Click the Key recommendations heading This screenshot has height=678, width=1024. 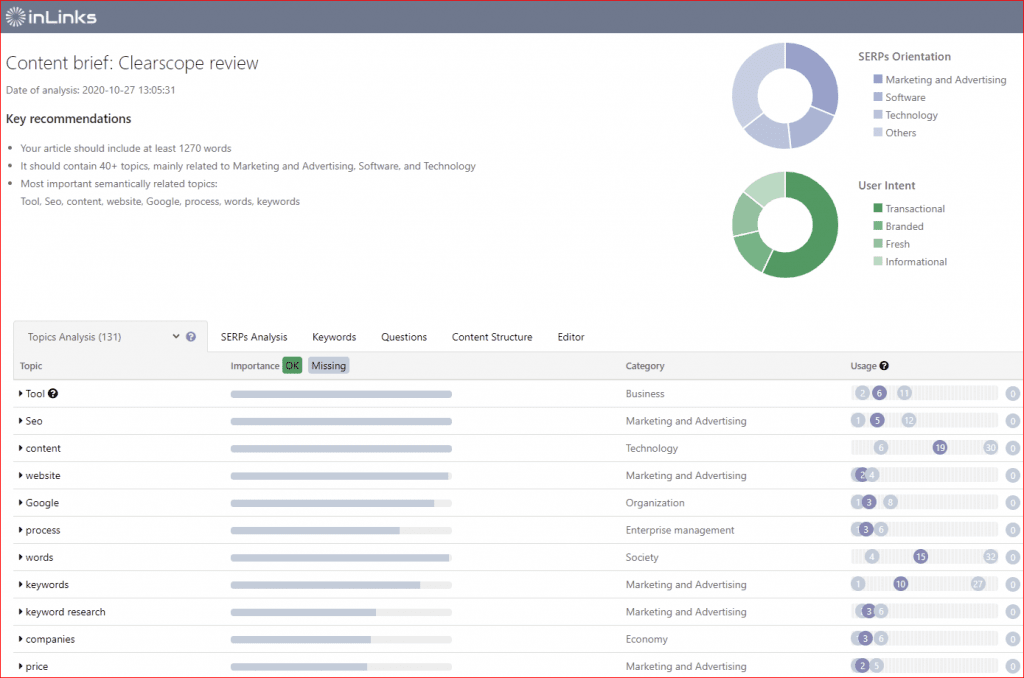pos(69,119)
